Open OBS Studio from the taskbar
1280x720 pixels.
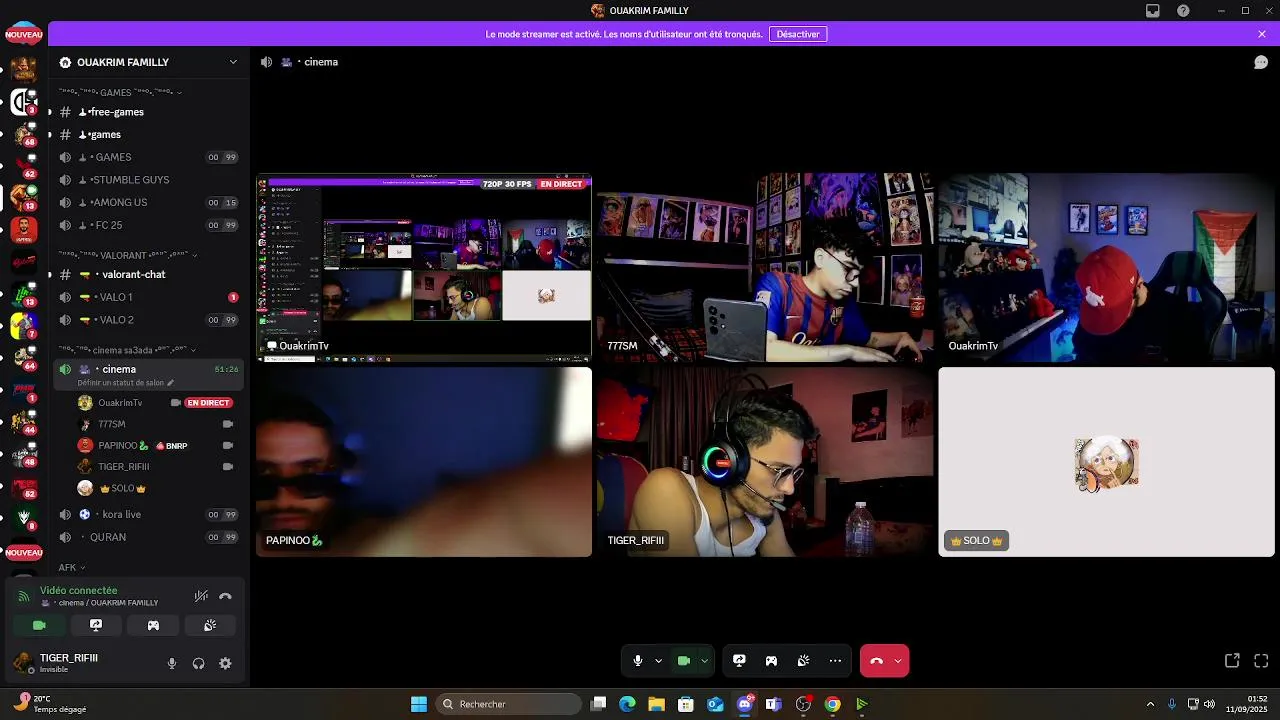point(803,704)
